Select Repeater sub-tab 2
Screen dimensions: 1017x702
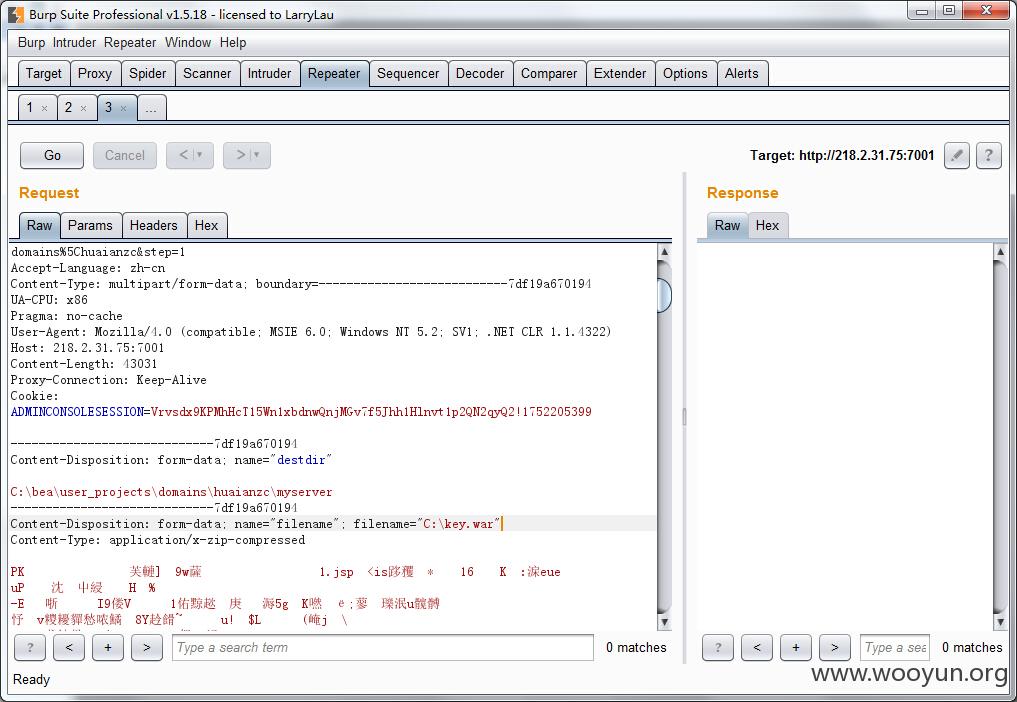(69, 108)
